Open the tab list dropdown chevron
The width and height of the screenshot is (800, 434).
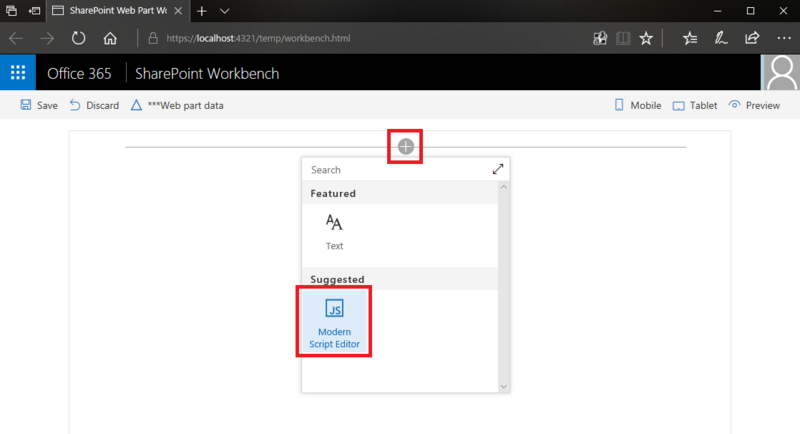pyautogui.click(x=224, y=11)
